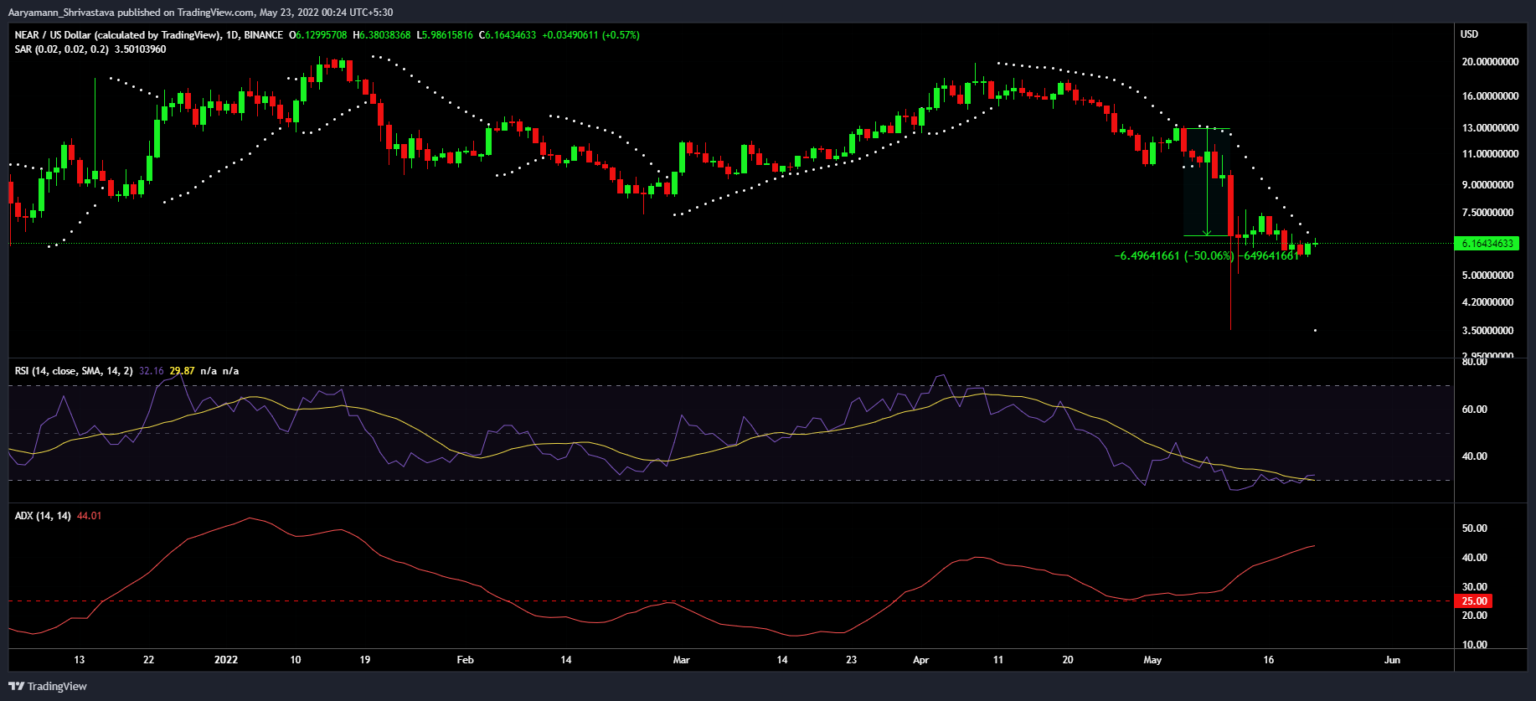This screenshot has height=701, width=1536.
Task: Click the open value O6.12995708
Action: coord(318,35)
